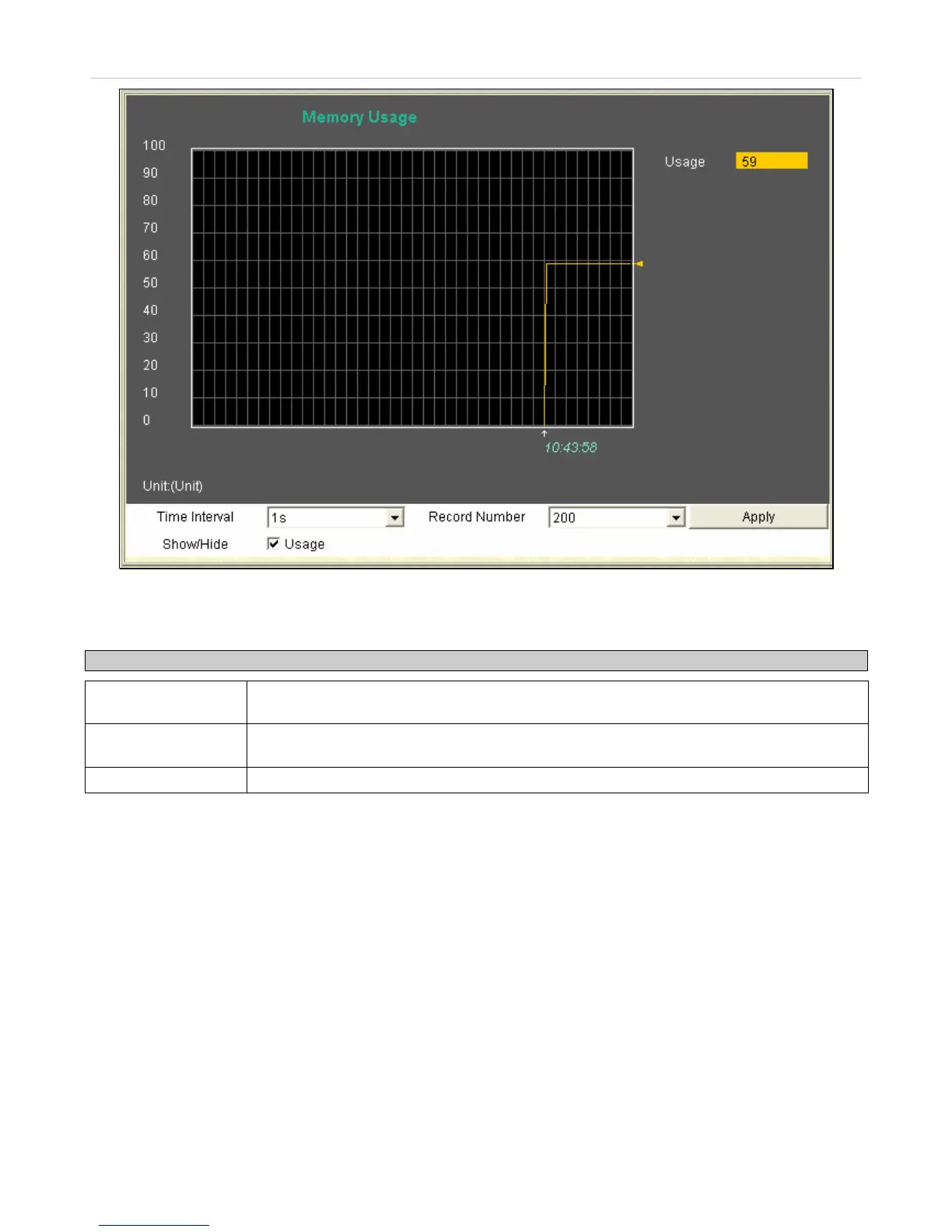
Task: Select the yellow Usage value swatch showing 59
Action: (772, 161)
